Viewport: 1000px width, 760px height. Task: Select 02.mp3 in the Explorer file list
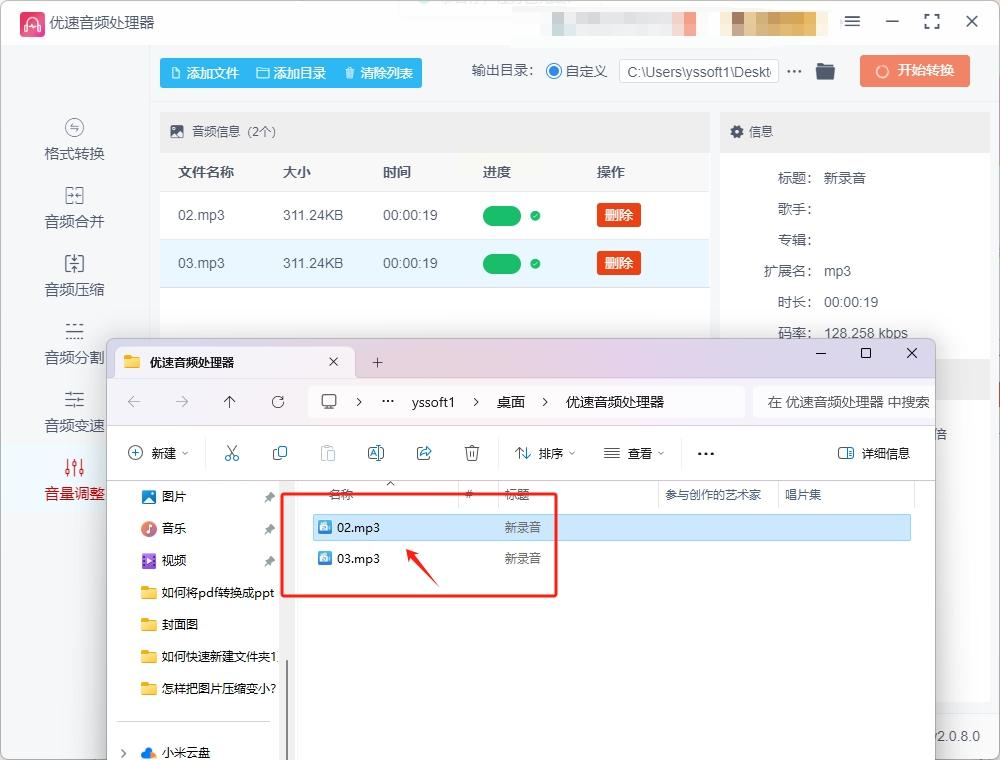click(612, 528)
